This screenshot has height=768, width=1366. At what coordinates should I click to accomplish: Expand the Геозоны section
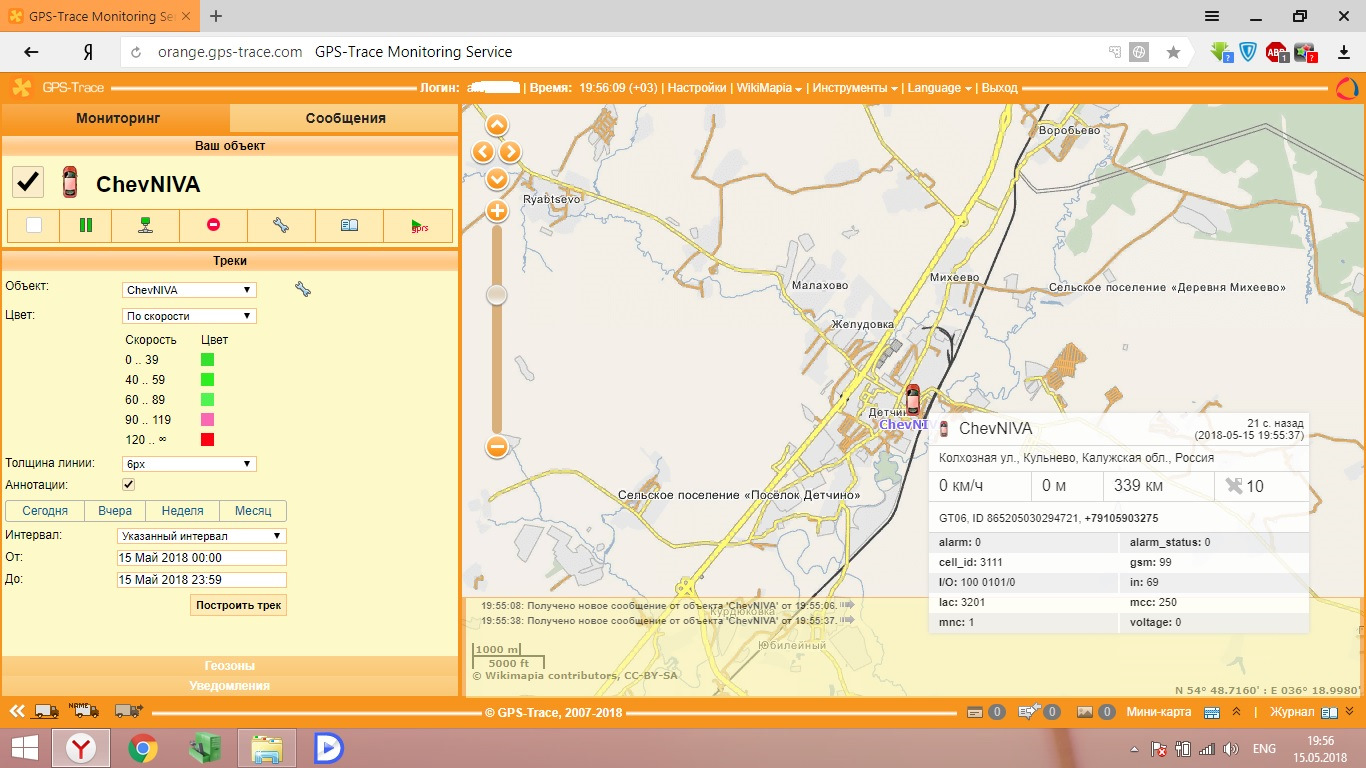tap(230, 665)
